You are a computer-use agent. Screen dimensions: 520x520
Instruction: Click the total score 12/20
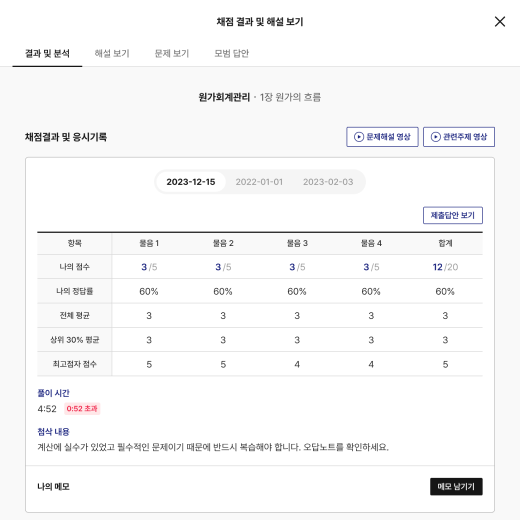[445, 267]
